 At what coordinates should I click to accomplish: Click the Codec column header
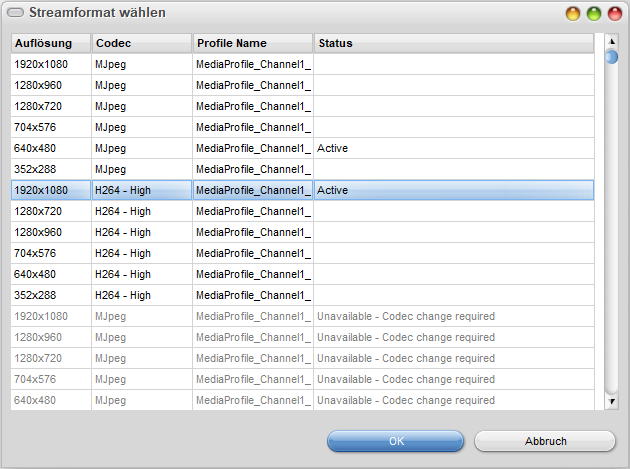[x=141, y=43]
